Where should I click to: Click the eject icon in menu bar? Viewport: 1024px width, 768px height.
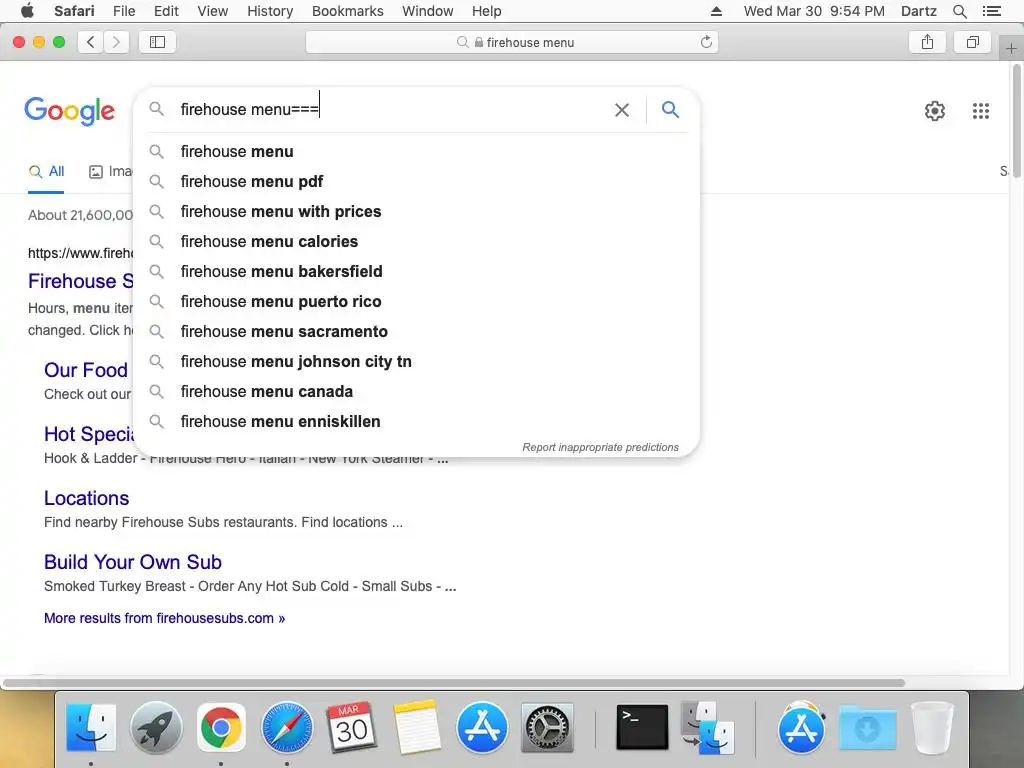click(716, 11)
